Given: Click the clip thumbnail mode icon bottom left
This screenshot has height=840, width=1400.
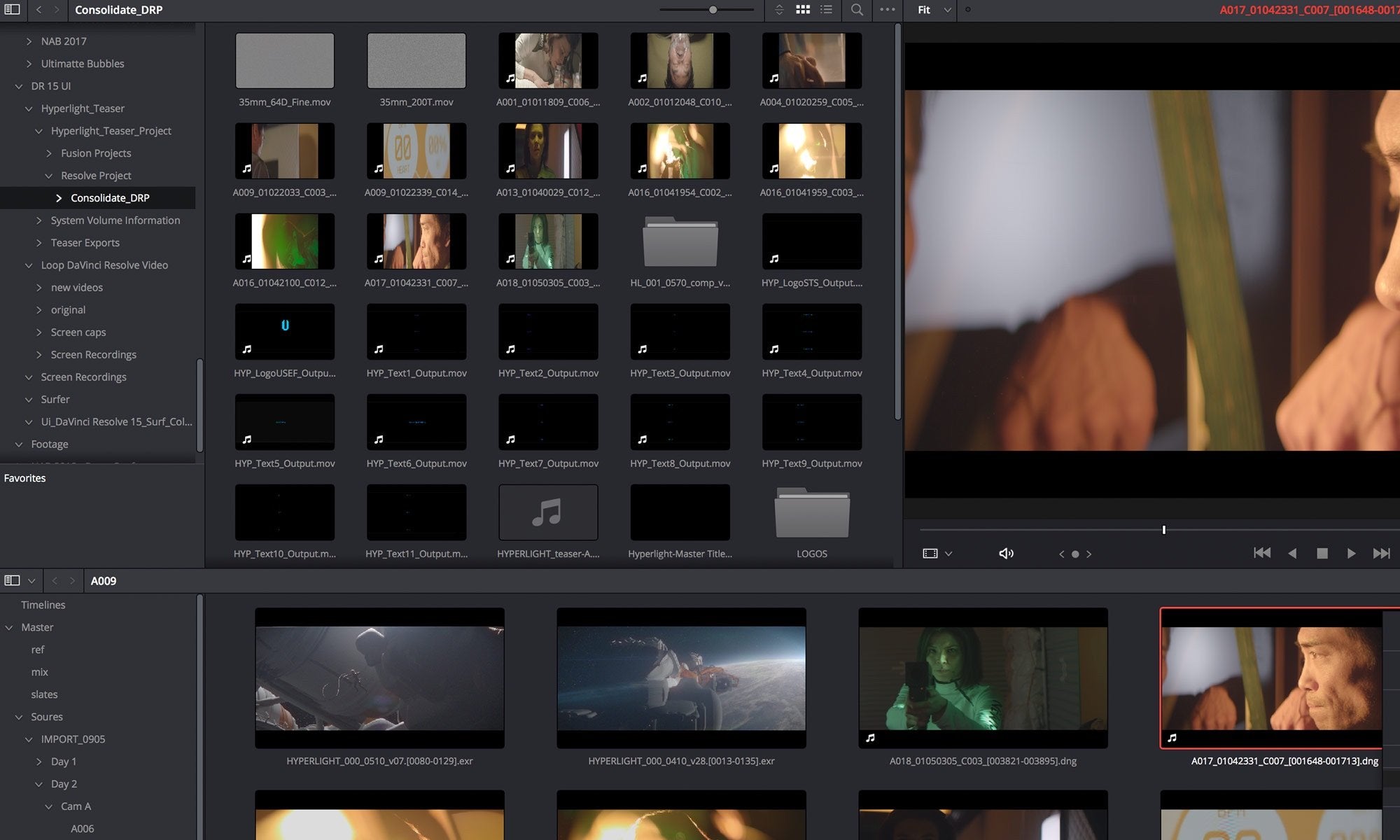Looking at the screenshot, I should (12, 580).
